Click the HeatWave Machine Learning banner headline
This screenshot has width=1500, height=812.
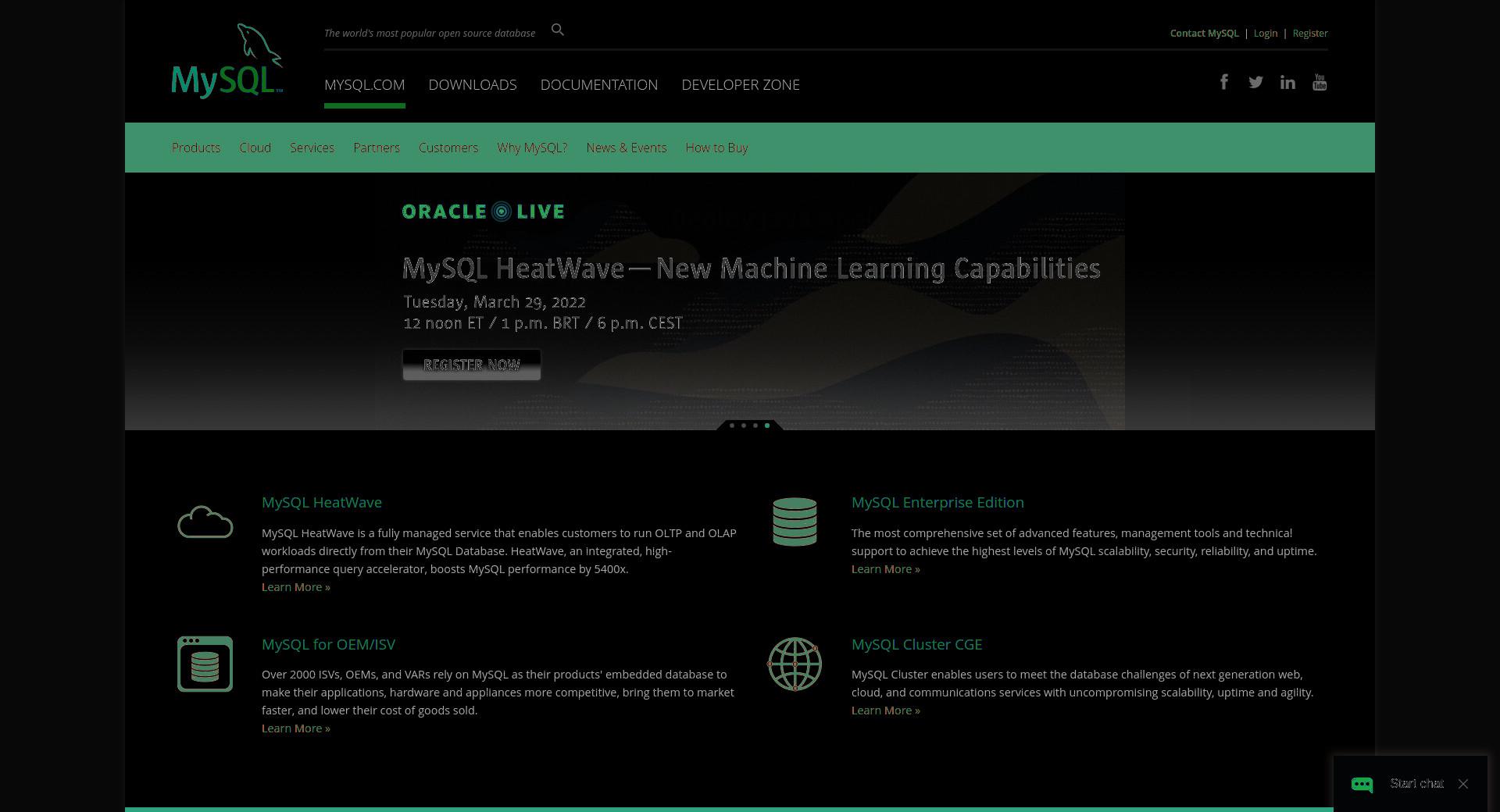coord(751,269)
